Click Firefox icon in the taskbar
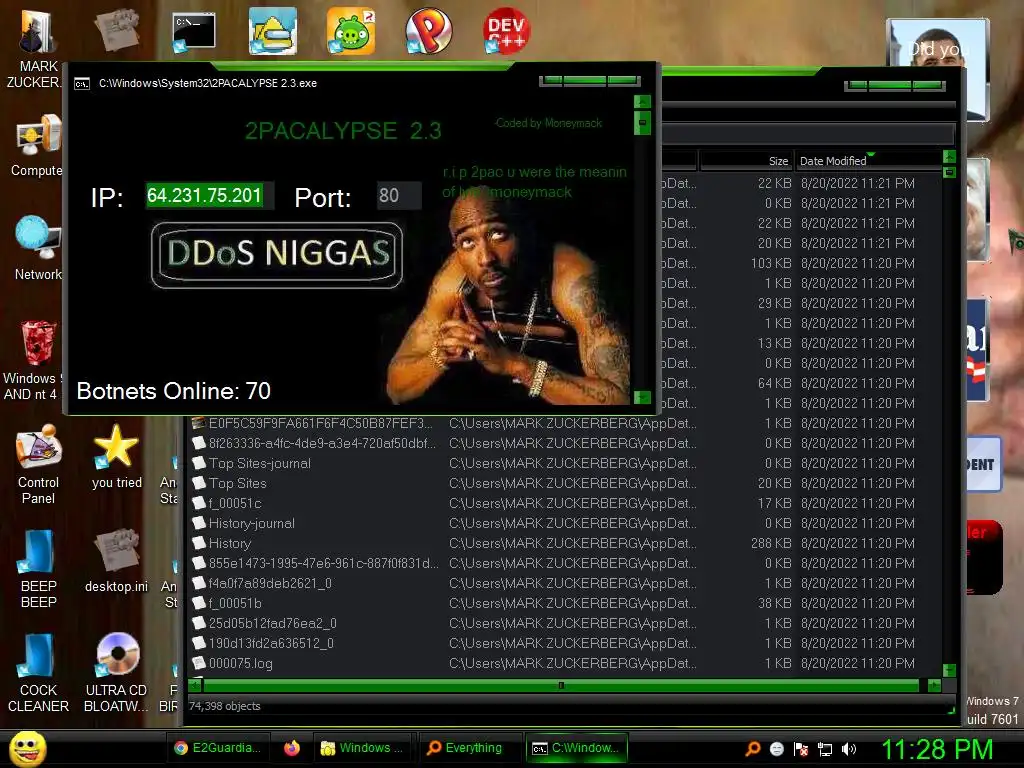 pos(292,748)
